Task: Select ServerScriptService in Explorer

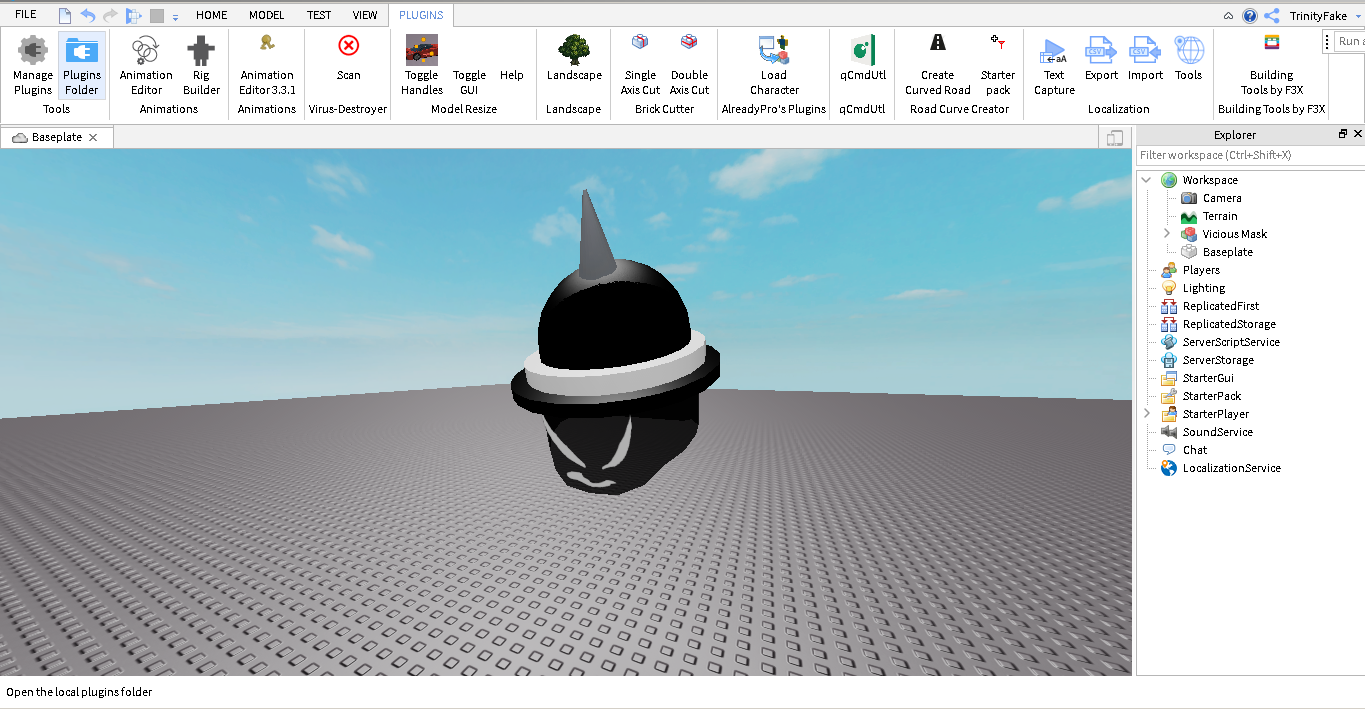Action: (x=1231, y=342)
